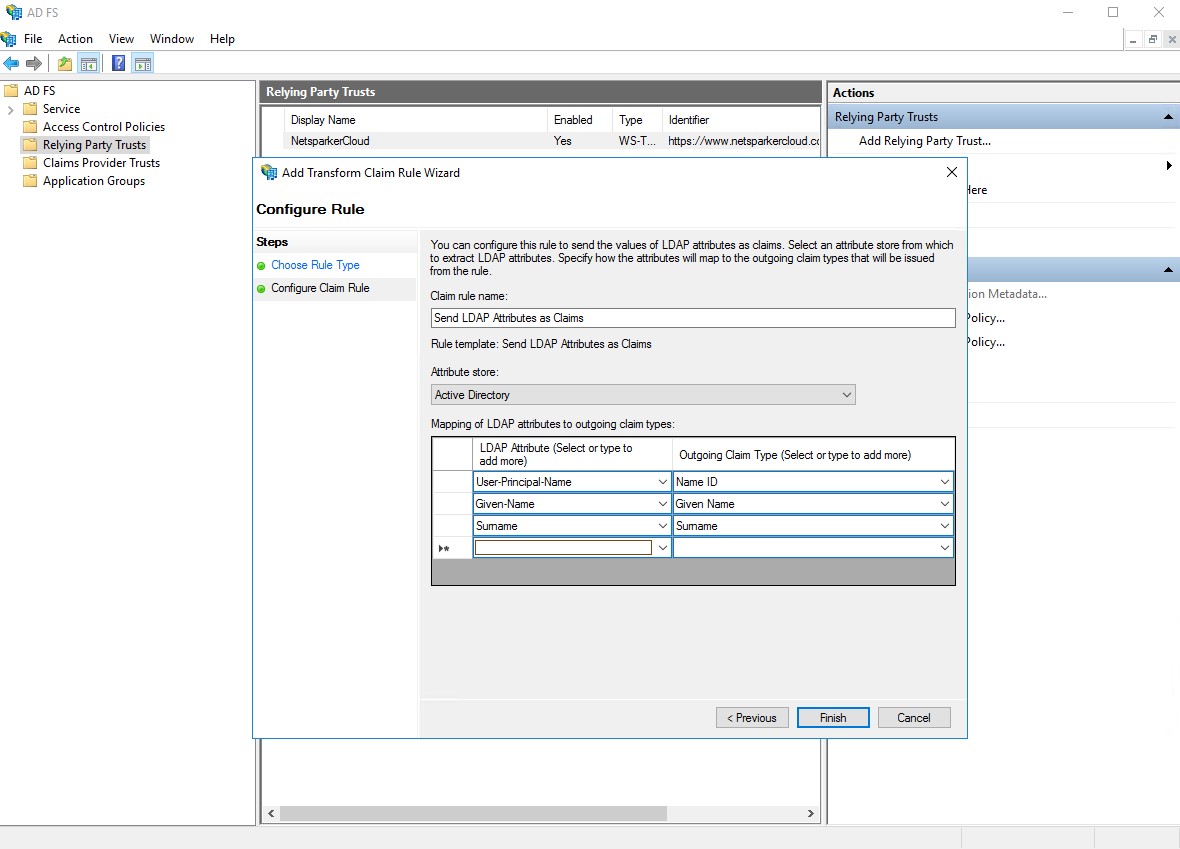Screen dimensions: 1180x849
Task: Open the View menu
Action: pos(121,39)
